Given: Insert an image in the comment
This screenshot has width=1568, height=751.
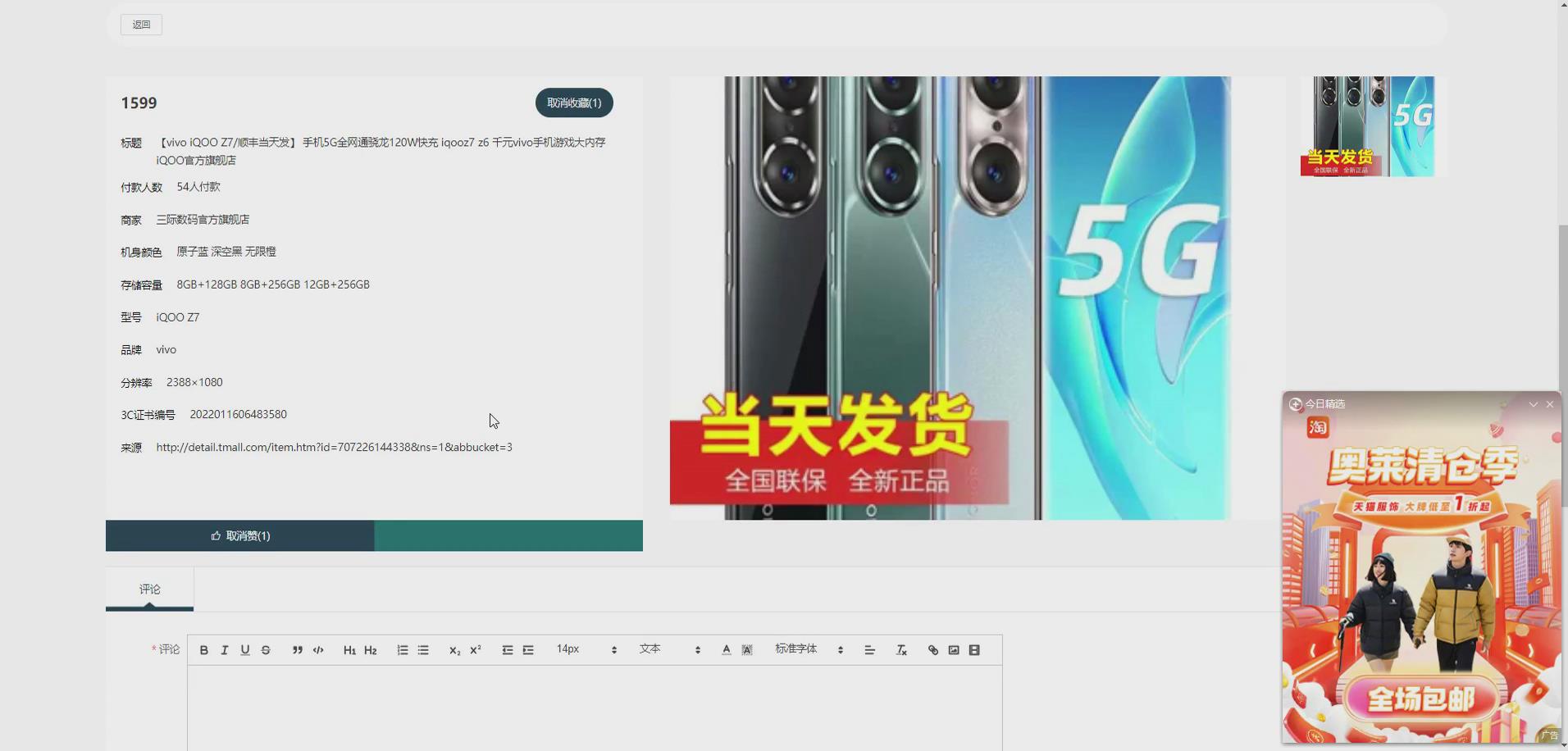Looking at the screenshot, I should point(954,650).
